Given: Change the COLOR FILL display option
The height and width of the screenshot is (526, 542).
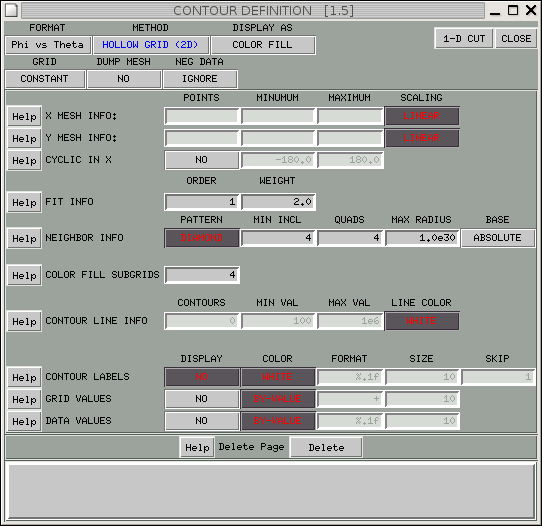Looking at the screenshot, I should (x=263, y=45).
